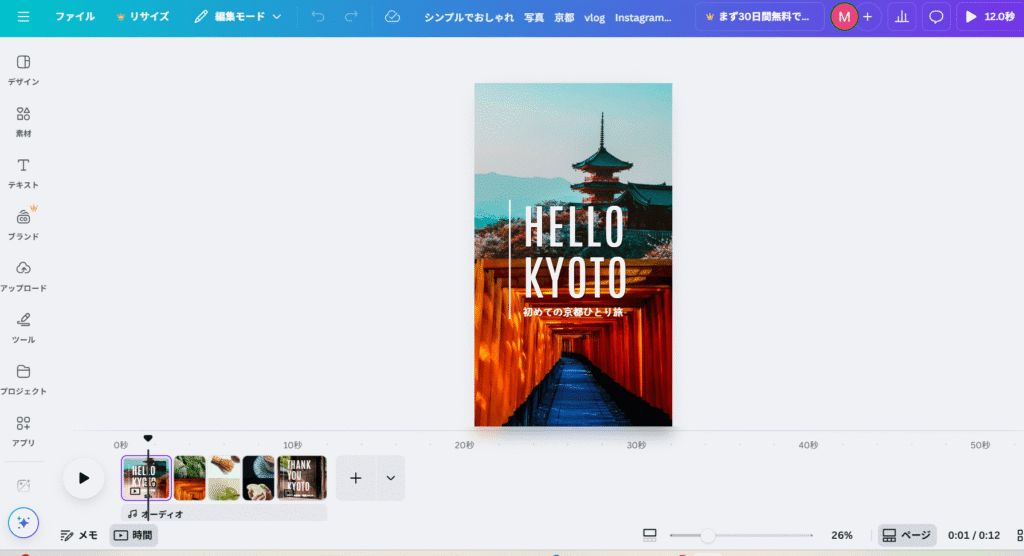This screenshot has width=1024, height=556.
Task: Adjust the zoom slider handle
Action: click(x=708, y=535)
